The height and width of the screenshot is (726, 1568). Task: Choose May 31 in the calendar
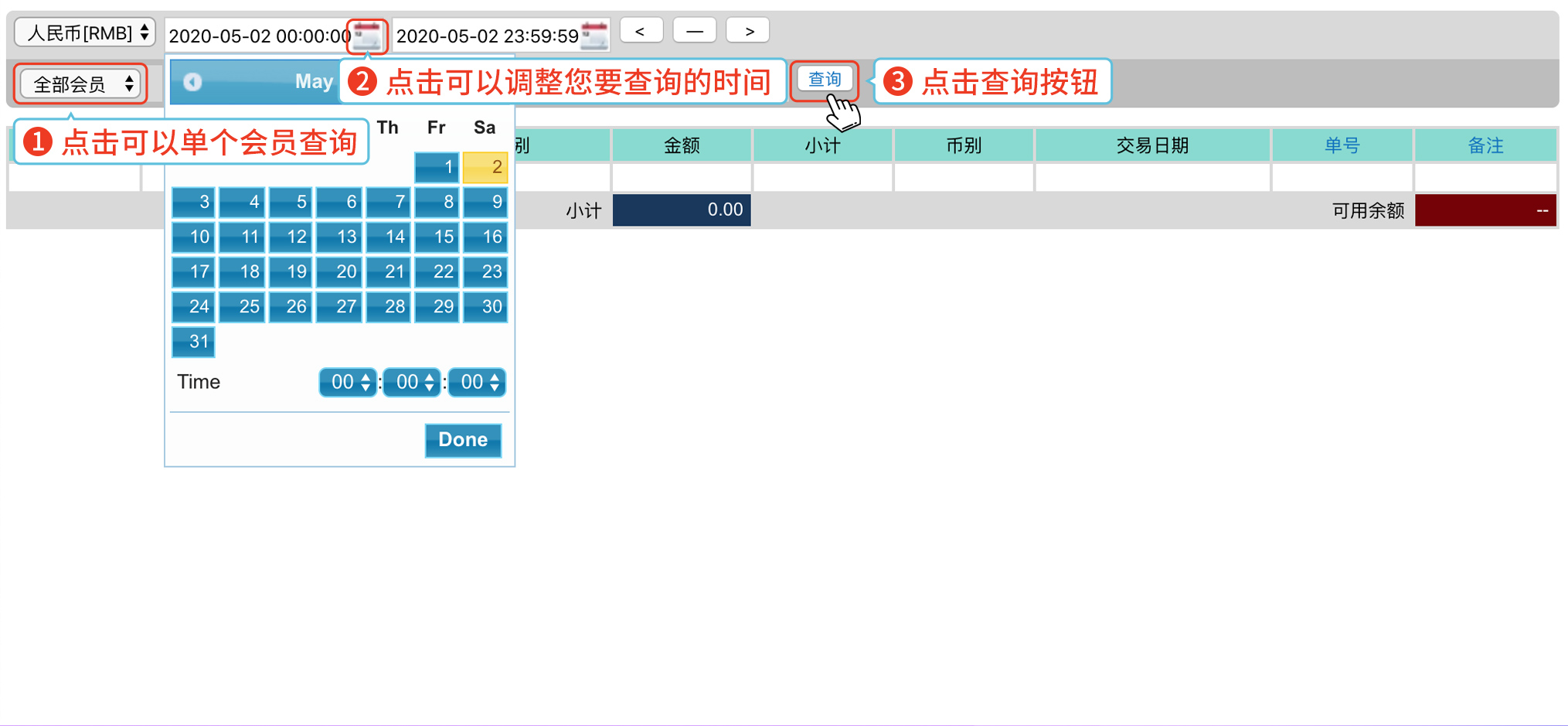click(193, 342)
